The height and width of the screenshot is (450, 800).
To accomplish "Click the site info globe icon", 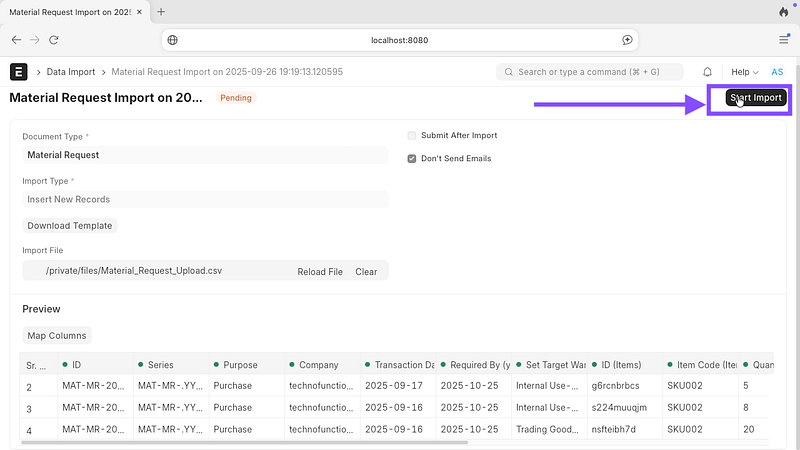I will point(173,40).
